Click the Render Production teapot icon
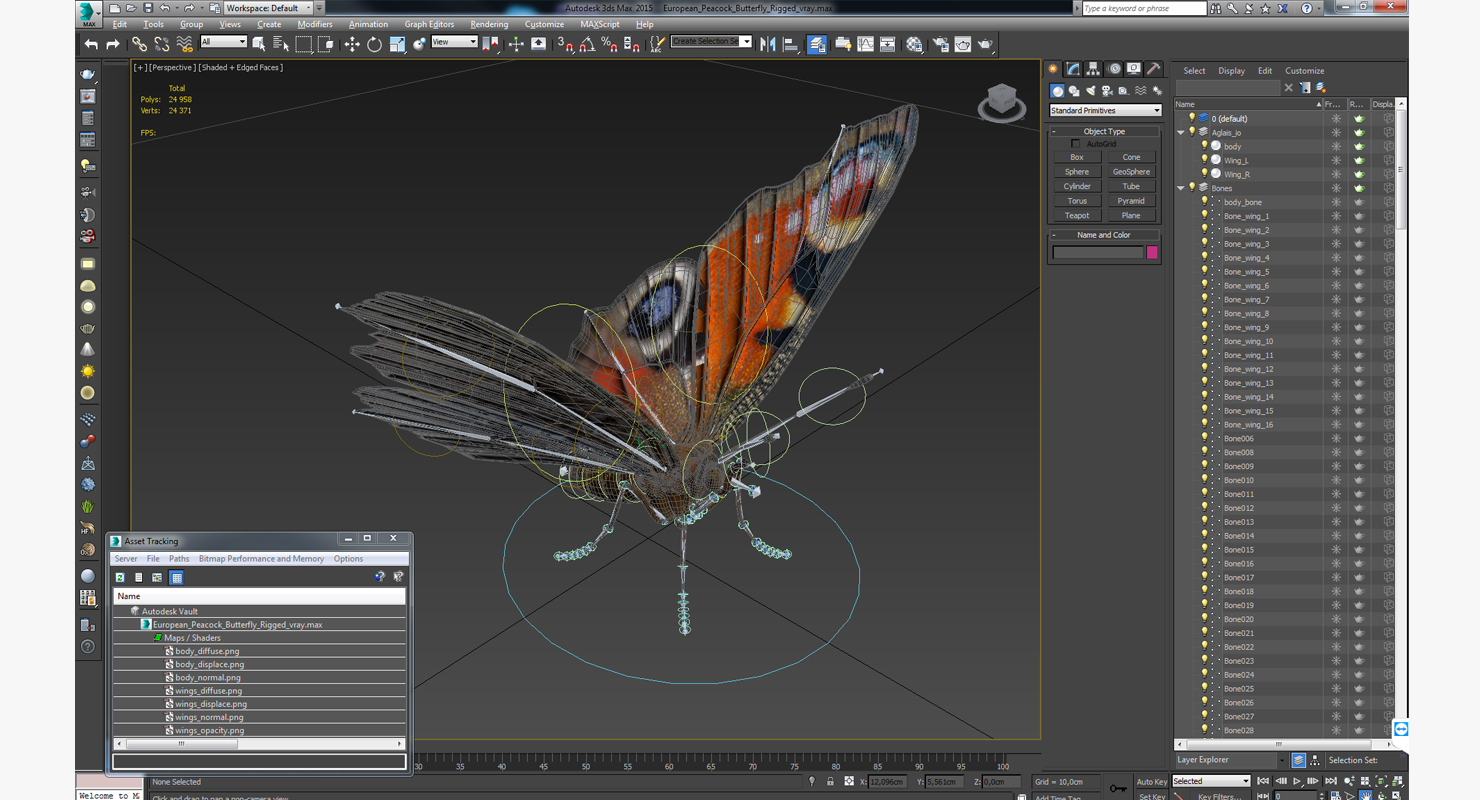 (x=985, y=44)
